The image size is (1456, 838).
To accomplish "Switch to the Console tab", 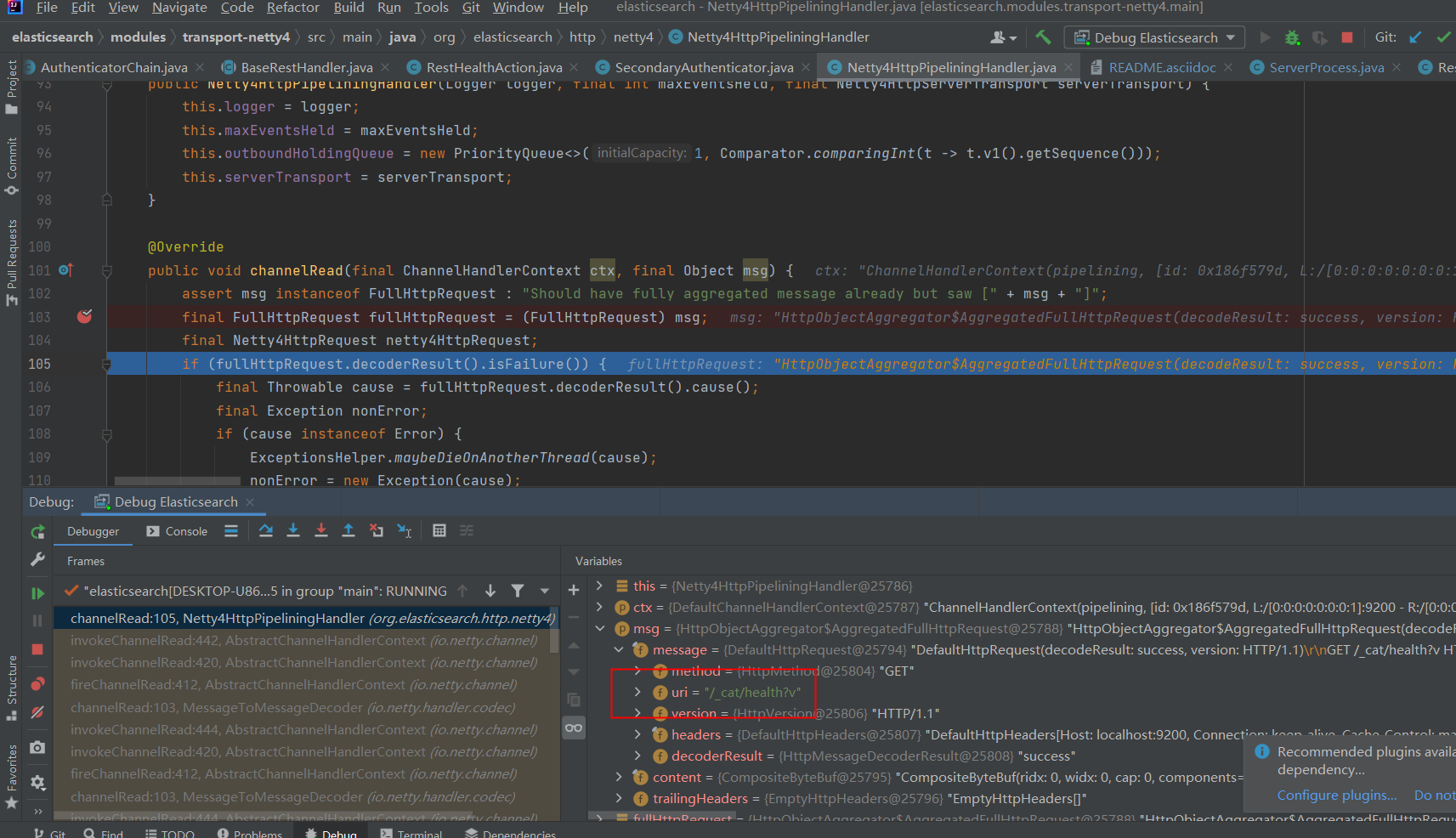I will click(x=177, y=531).
